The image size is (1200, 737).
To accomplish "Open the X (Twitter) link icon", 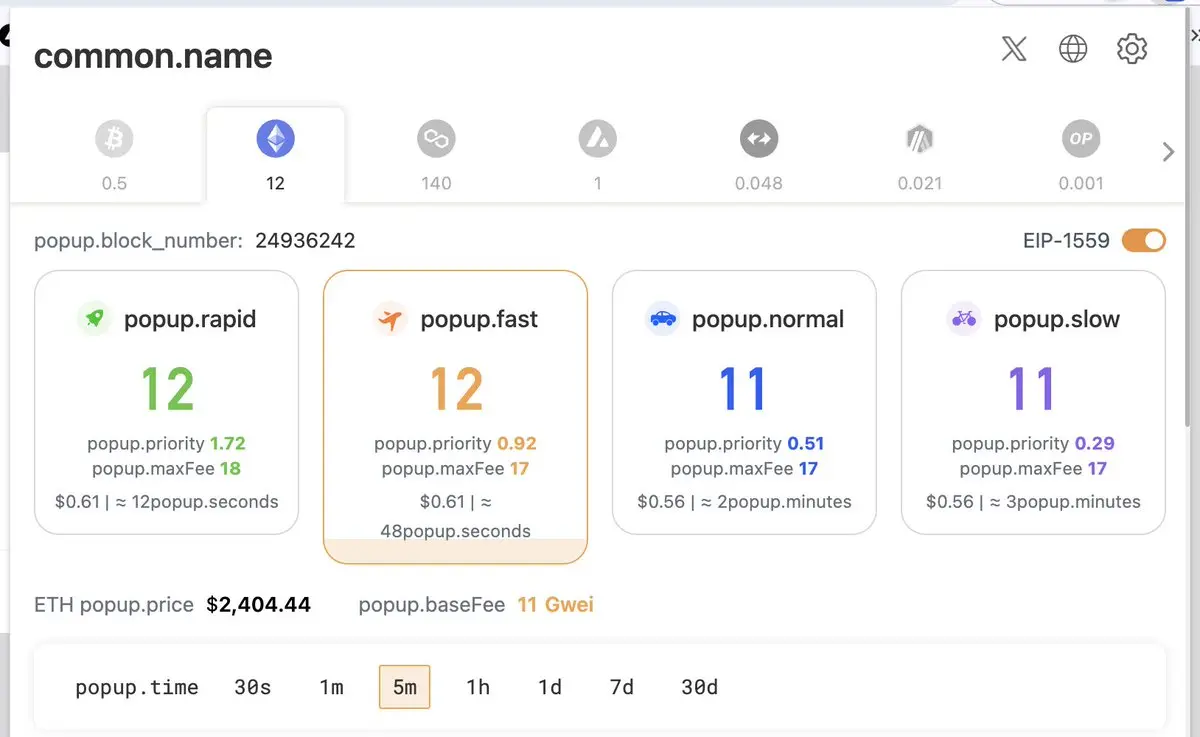I will click(x=1014, y=49).
